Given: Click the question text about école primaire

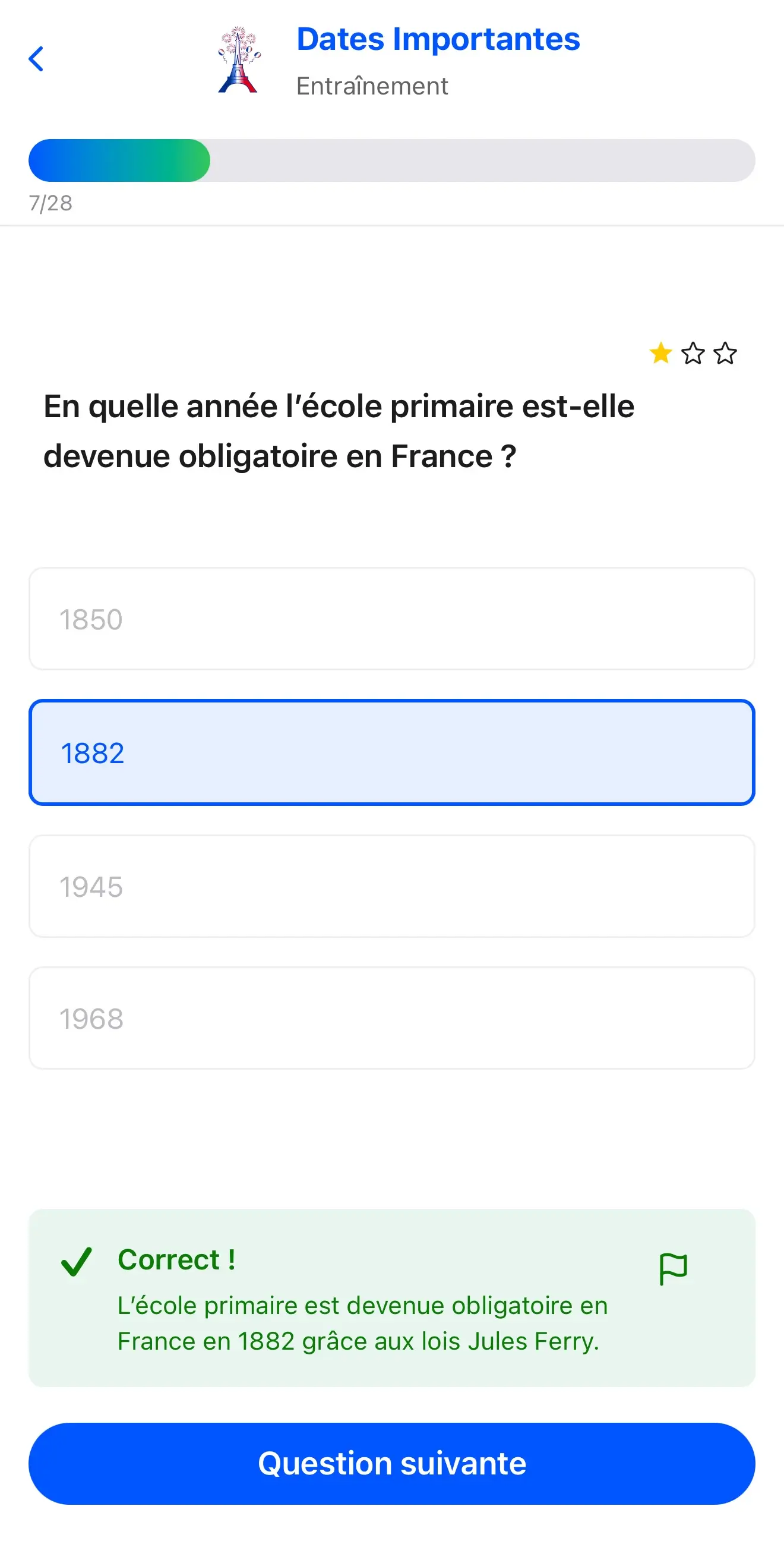Looking at the screenshot, I should pyautogui.click(x=339, y=430).
